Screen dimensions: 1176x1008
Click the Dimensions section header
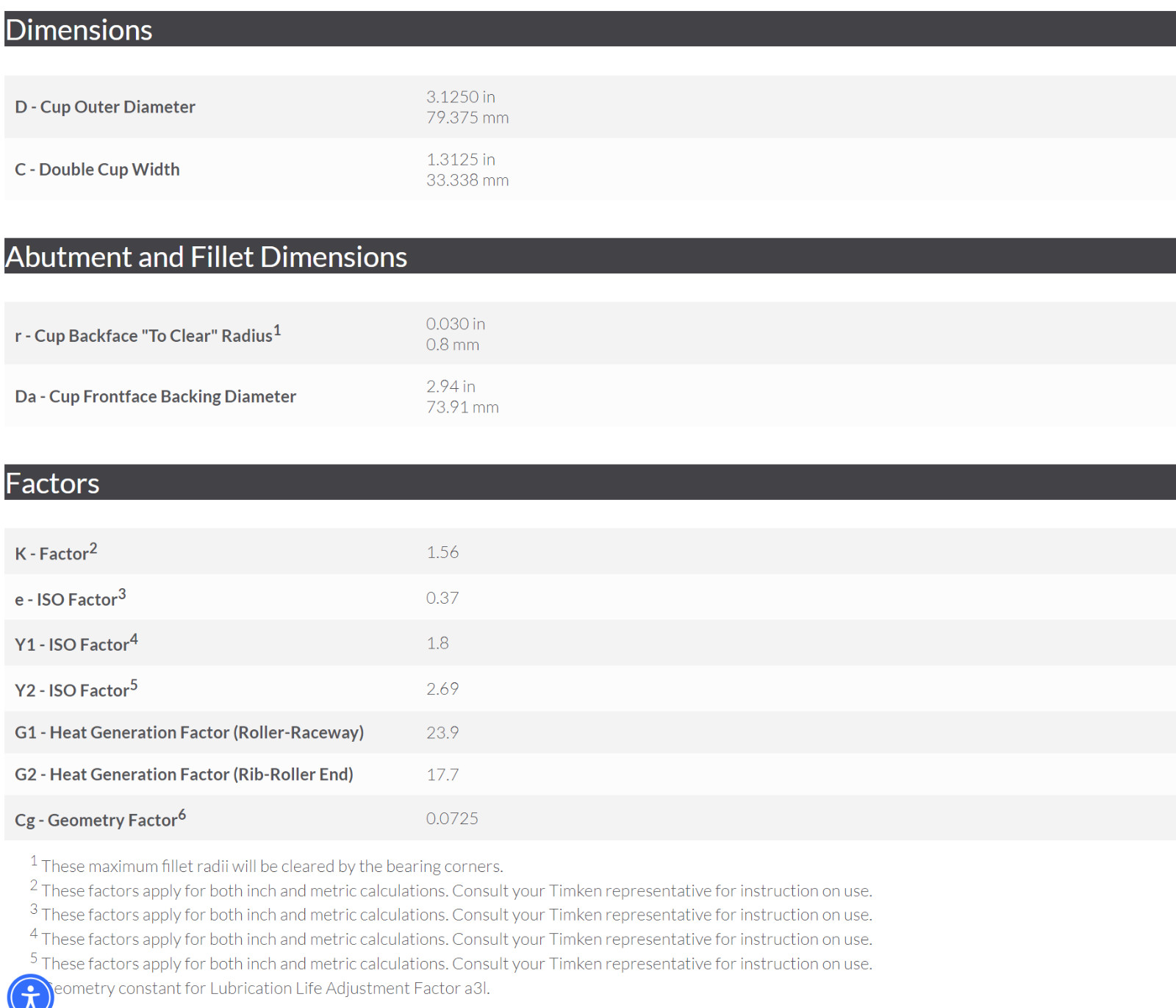pos(590,29)
